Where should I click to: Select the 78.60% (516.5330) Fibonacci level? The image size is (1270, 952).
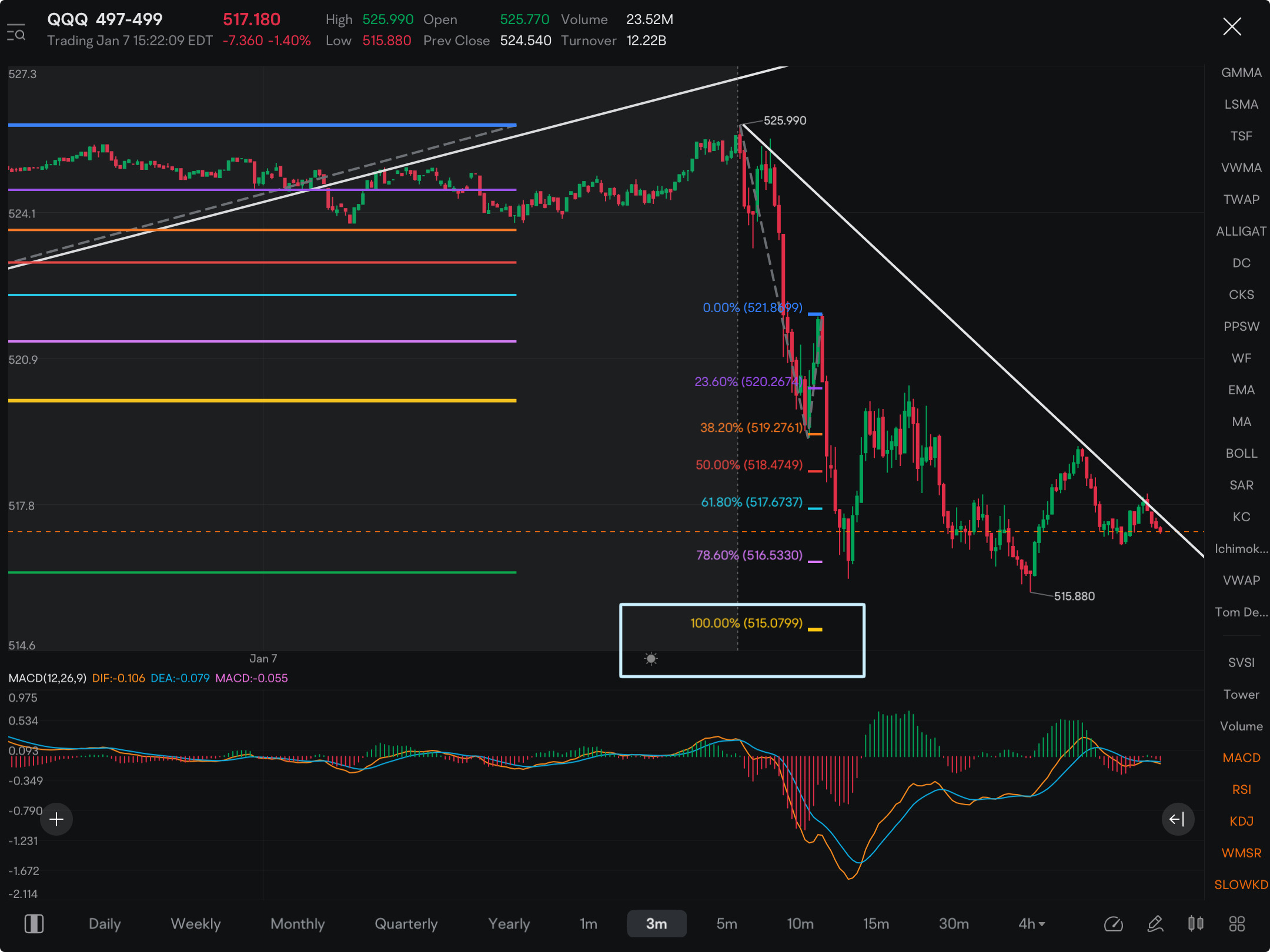[749, 555]
